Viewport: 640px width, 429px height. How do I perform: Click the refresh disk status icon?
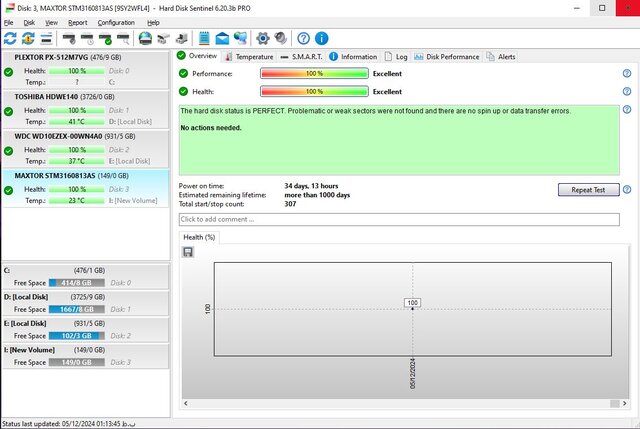pos(10,38)
